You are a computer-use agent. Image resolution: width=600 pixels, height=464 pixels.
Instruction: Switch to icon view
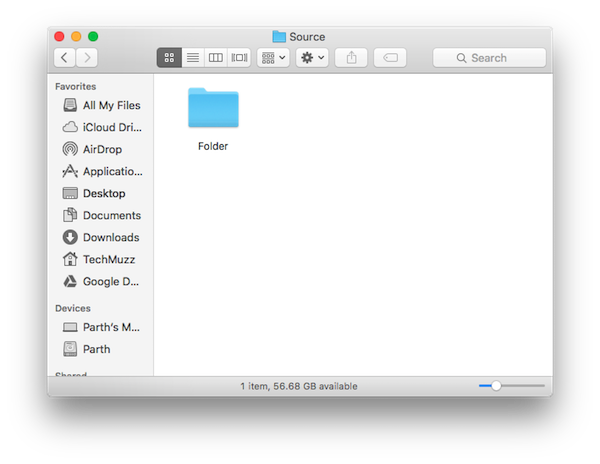click(x=169, y=58)
